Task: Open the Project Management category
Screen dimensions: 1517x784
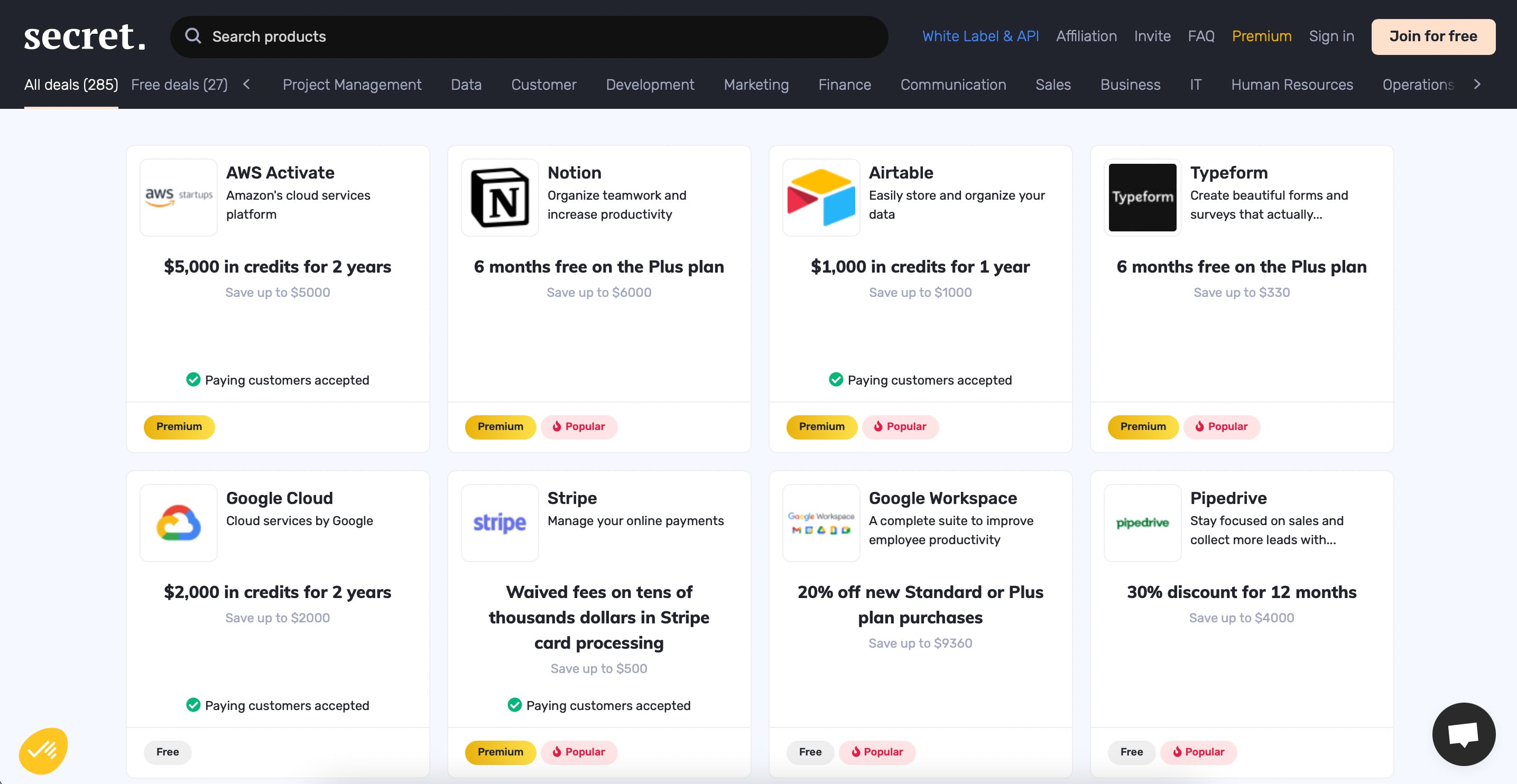Action: [352, 85]
